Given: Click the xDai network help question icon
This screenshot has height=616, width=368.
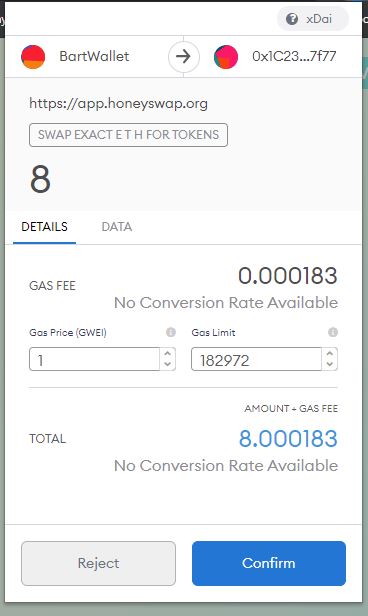Looking at the screenshot, I should point(292,19).
